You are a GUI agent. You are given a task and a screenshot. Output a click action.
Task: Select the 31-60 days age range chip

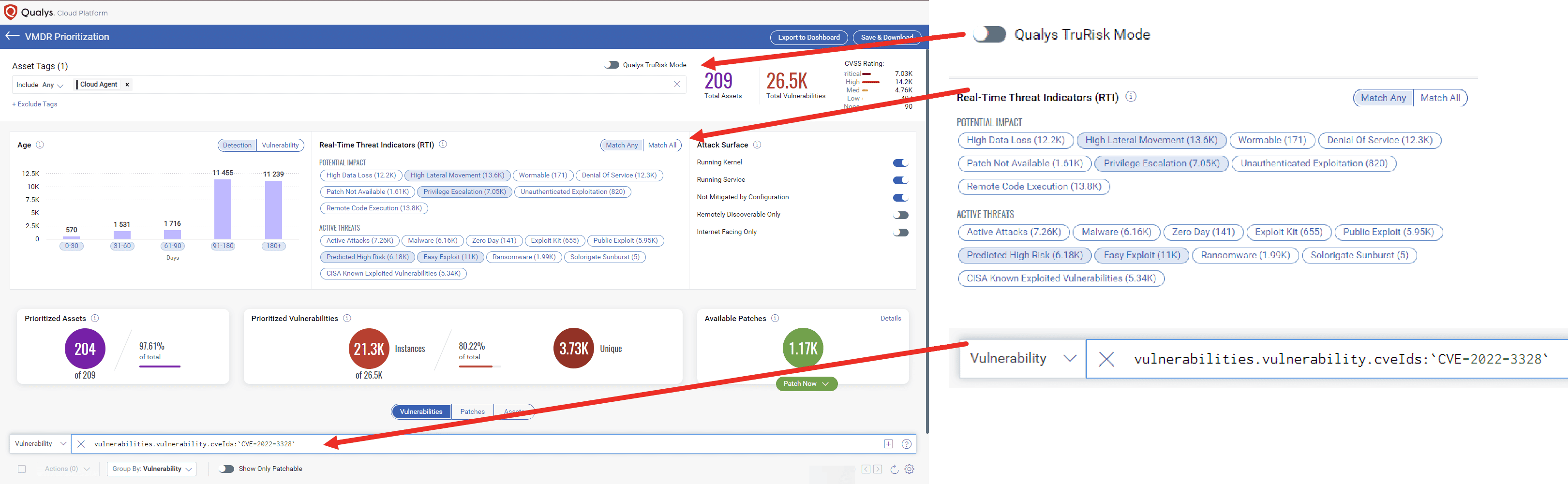tap(122, 246)
